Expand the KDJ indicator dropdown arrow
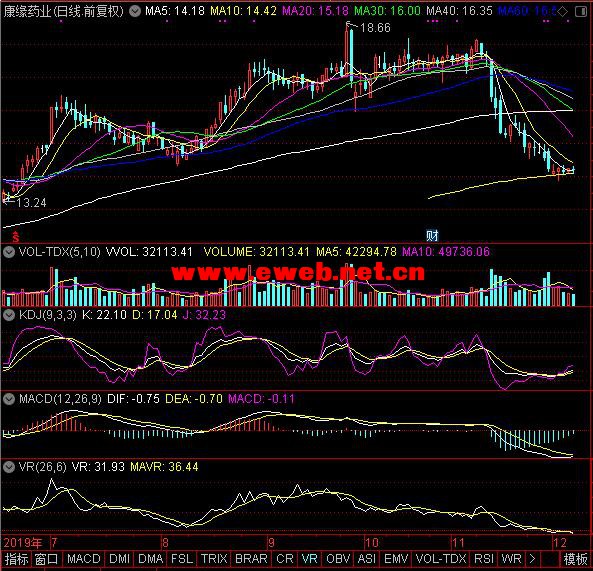The height and width of the screenshot is (571, 593). (x=9, y=315)
